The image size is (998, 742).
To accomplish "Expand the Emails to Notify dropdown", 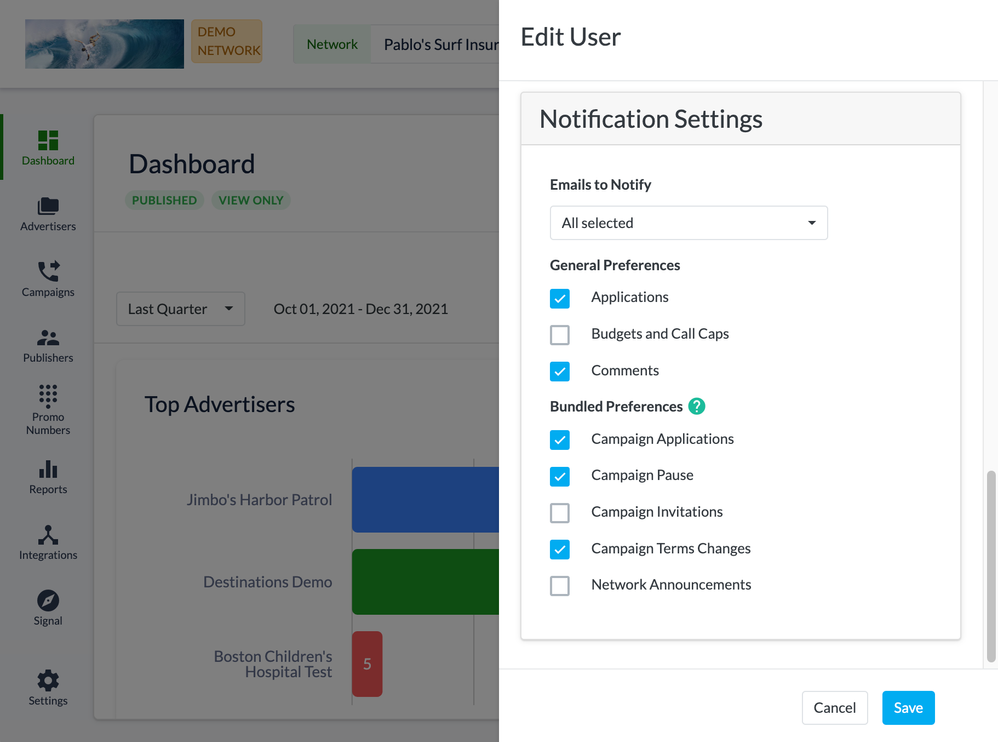I will pos(688,223).
